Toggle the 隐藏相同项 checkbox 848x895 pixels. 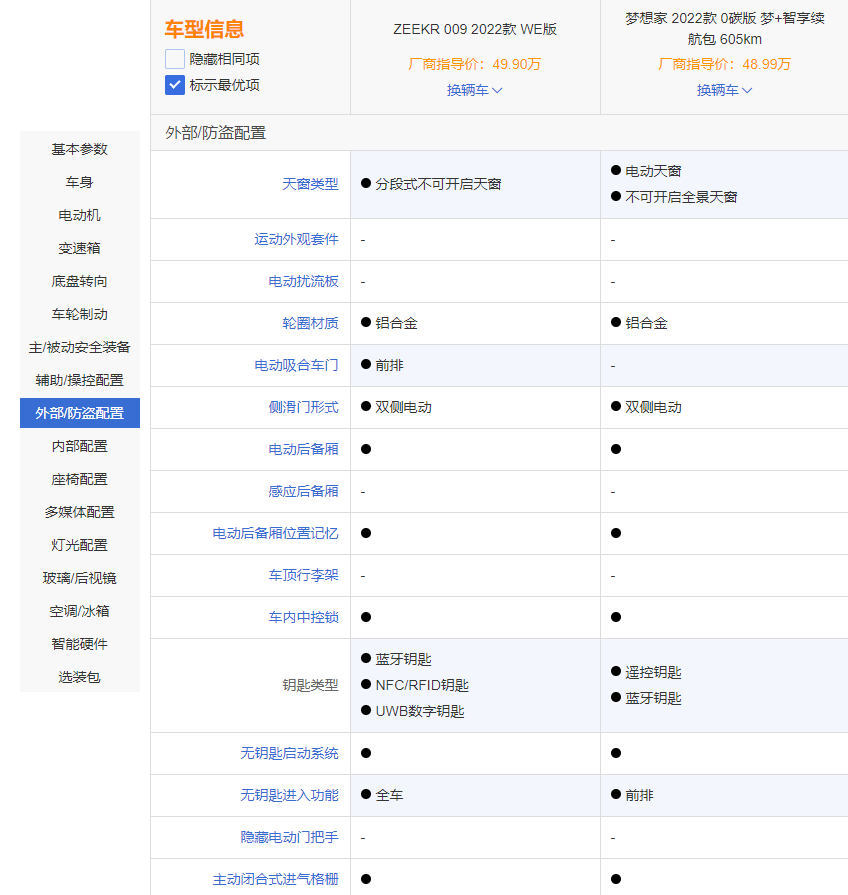coord(175,59)
